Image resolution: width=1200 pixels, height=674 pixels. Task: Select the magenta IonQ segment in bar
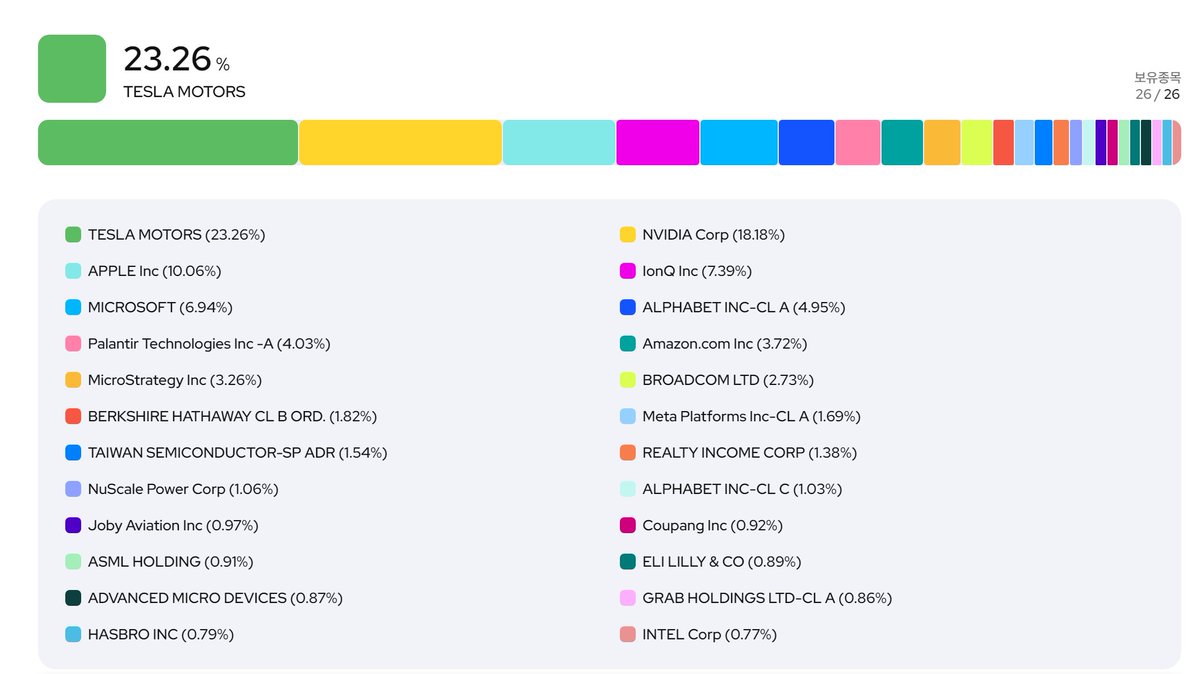[658, 142]
